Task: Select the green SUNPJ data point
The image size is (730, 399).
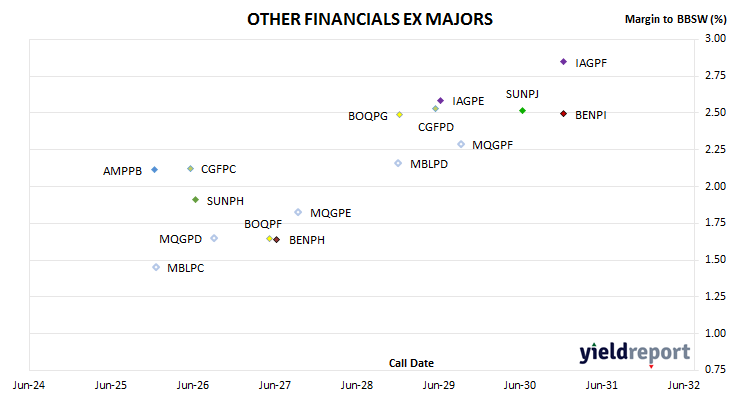Action: 522,110
